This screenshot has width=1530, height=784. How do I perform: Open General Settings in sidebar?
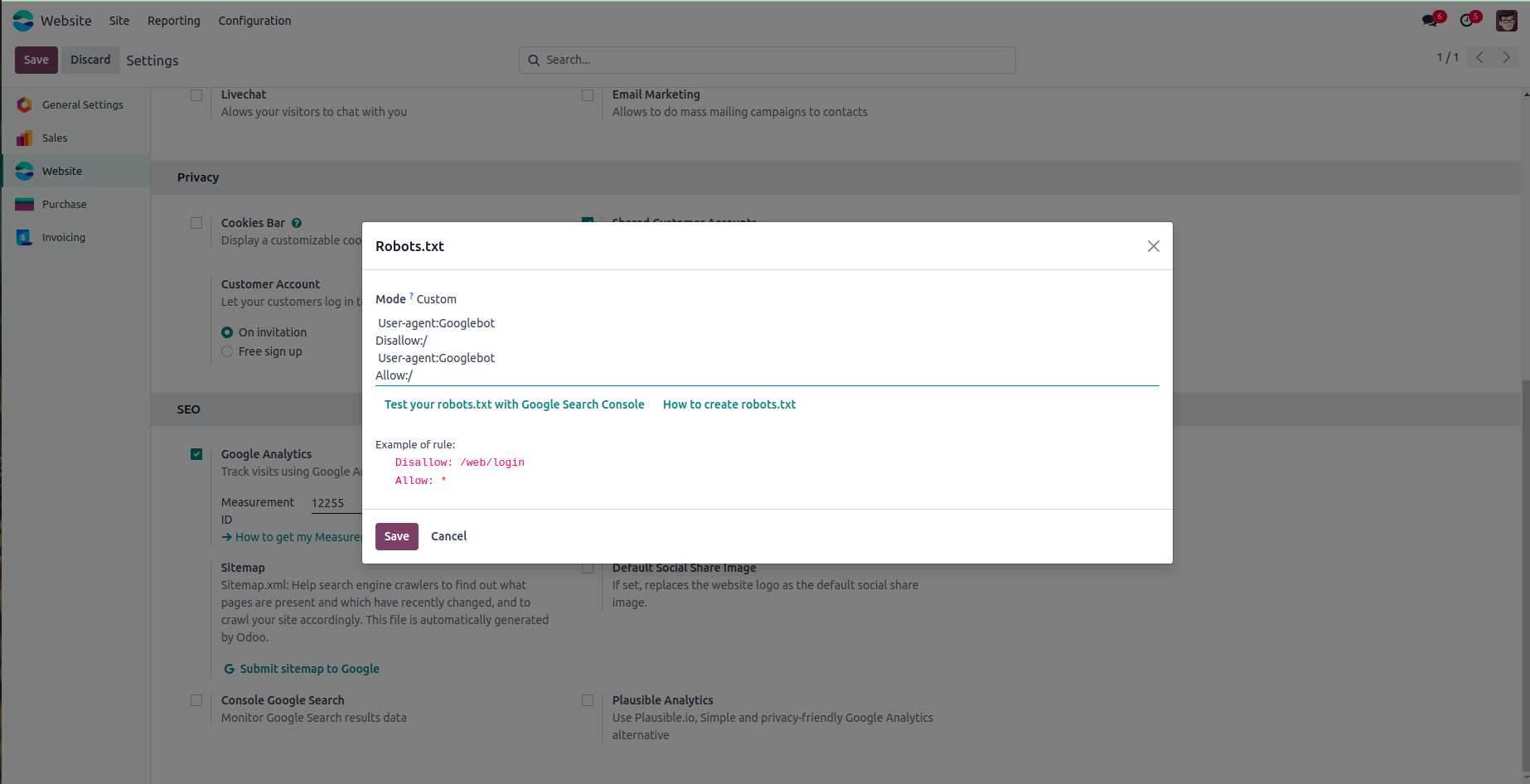coord(82,105)
